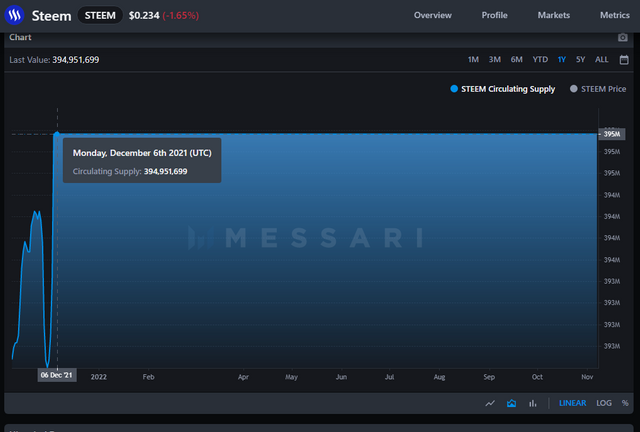Click the Nov x-axis label

(x=587, y=377)
